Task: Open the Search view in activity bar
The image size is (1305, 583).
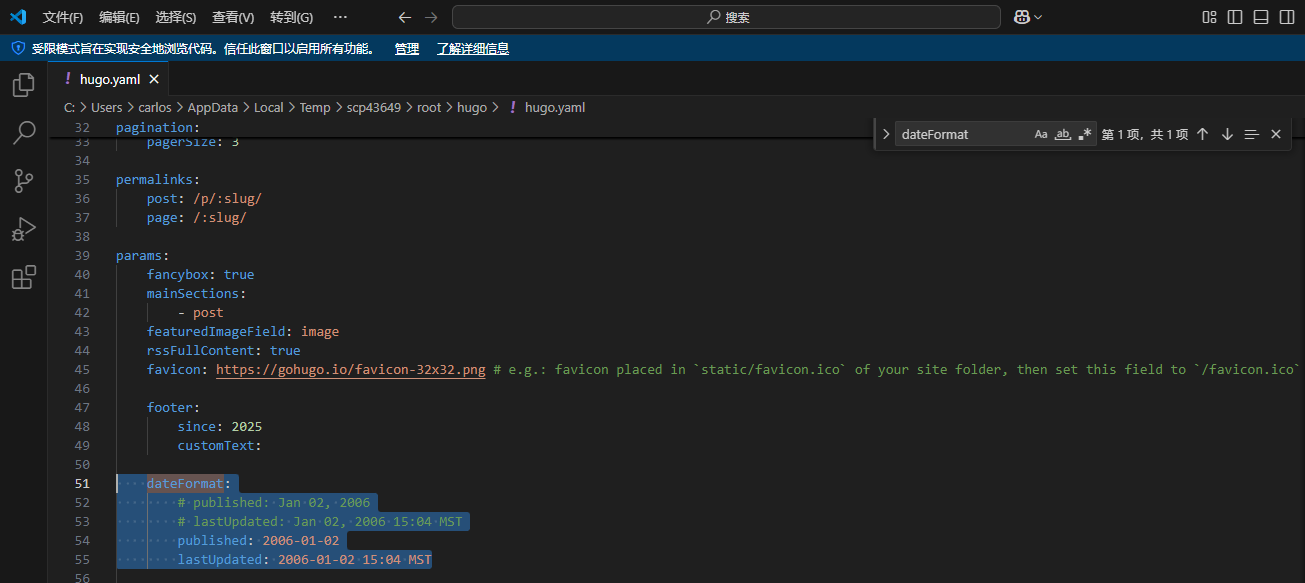Action: [23, 133]
